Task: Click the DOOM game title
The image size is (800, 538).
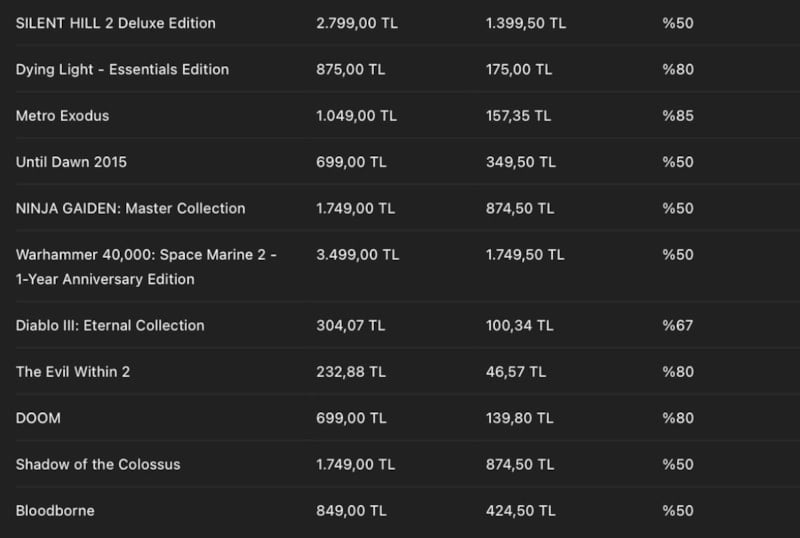Action: 38,418
